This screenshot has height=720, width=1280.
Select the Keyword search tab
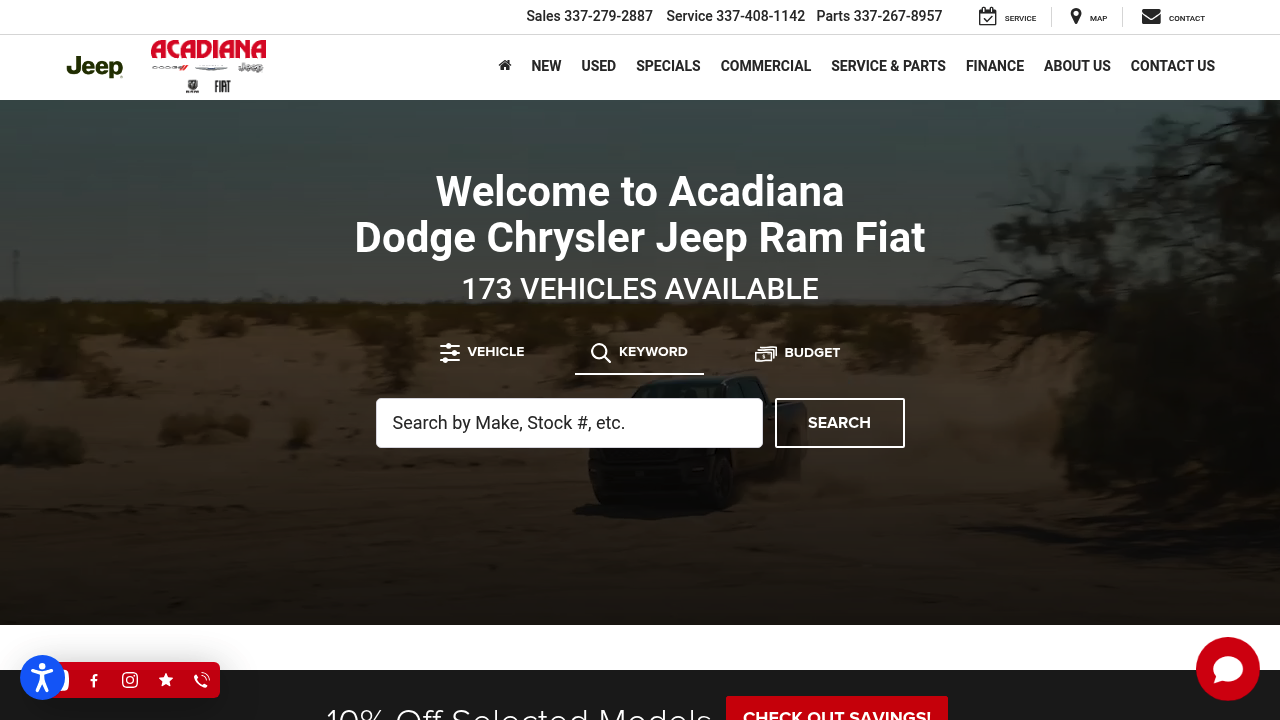[x=639, y=352]
